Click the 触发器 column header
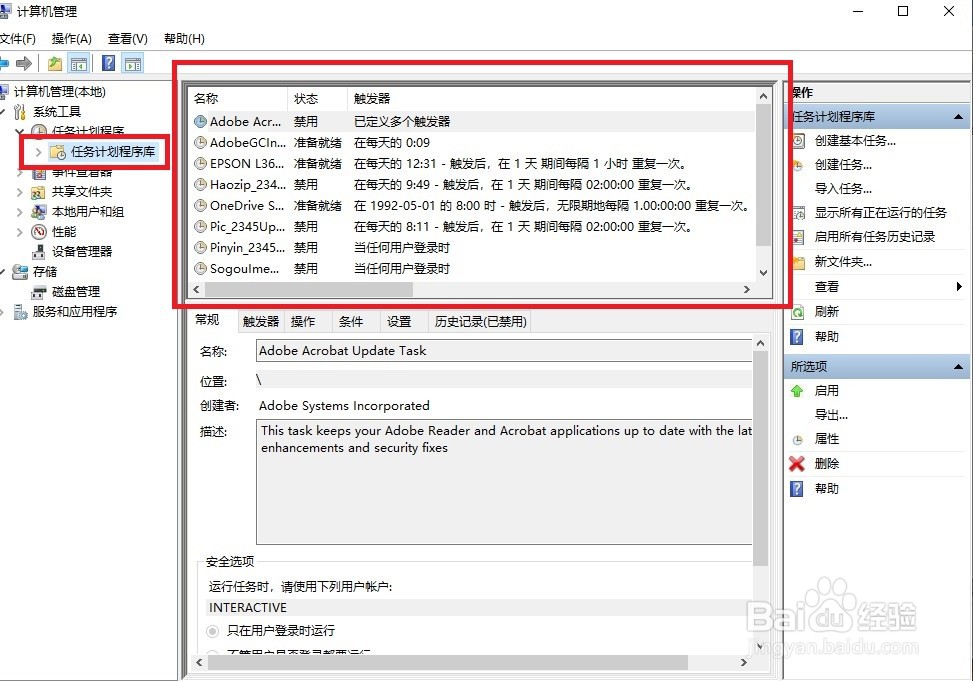Screen dimensions: 973x681 click(x=551, y=99)
